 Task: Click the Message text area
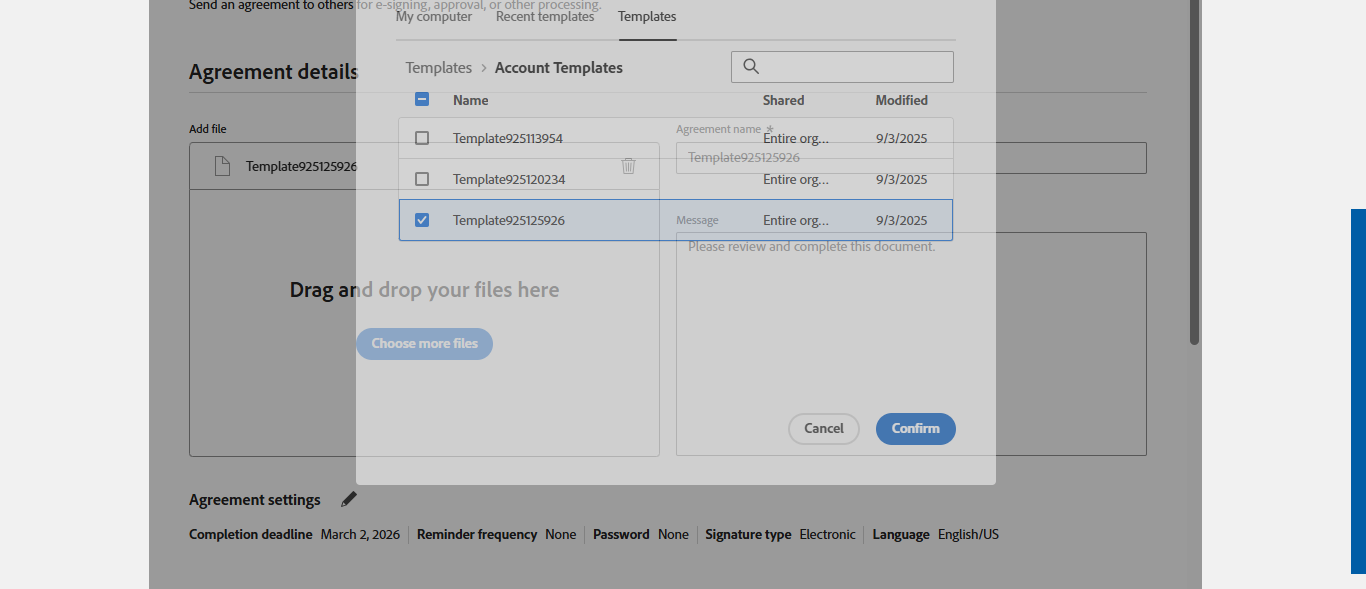pos(911,344)
